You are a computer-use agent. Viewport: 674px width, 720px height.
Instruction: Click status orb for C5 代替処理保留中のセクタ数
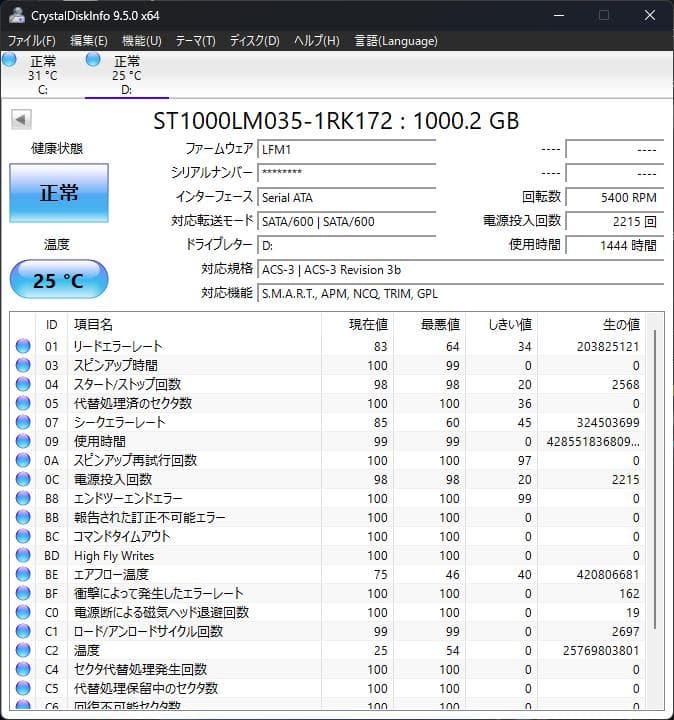(23, 688)
